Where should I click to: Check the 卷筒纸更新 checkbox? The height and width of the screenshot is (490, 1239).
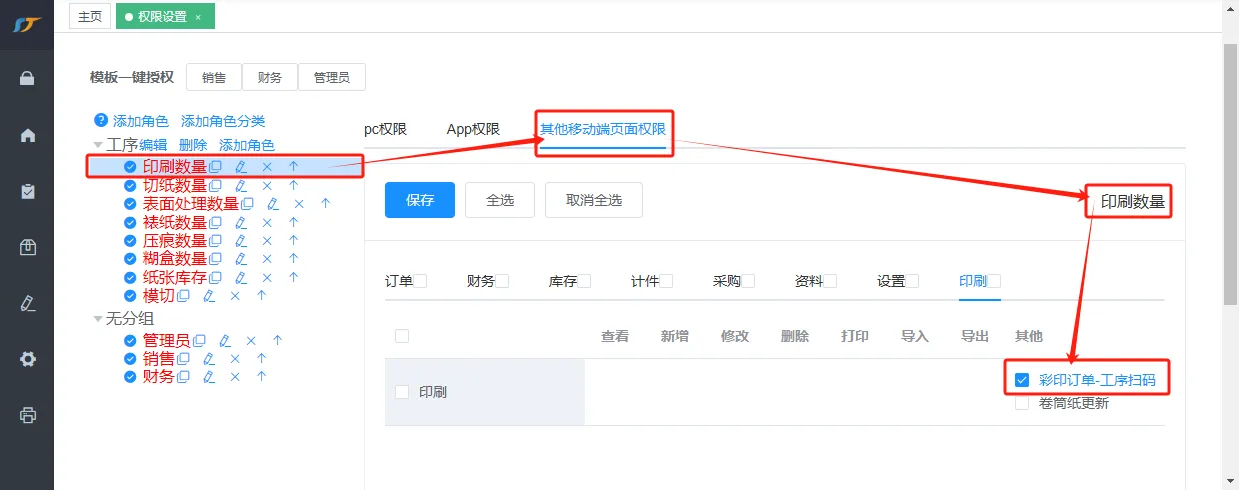click(1022, 403)
